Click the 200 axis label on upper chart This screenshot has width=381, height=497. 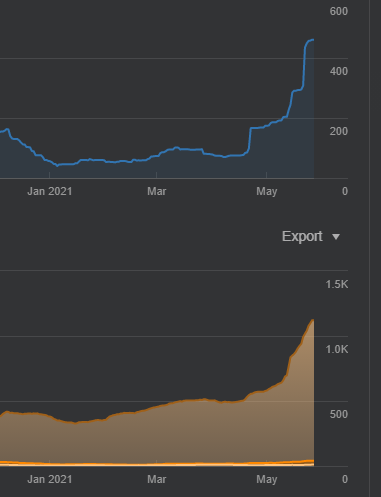[339, 131]
